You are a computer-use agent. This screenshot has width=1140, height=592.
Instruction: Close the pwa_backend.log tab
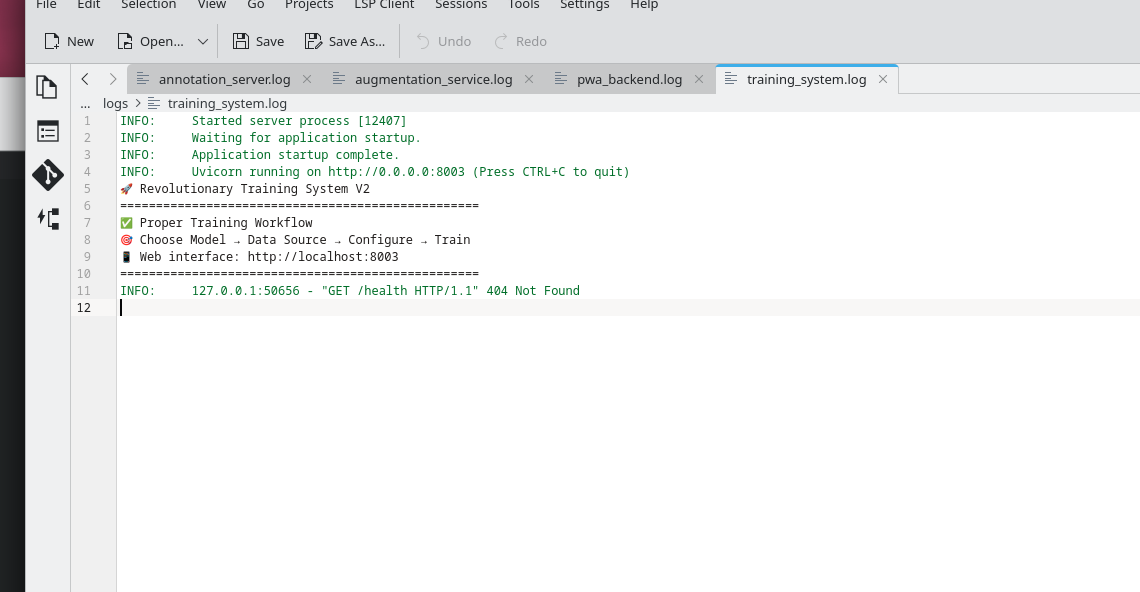click(x=699, y=79)
